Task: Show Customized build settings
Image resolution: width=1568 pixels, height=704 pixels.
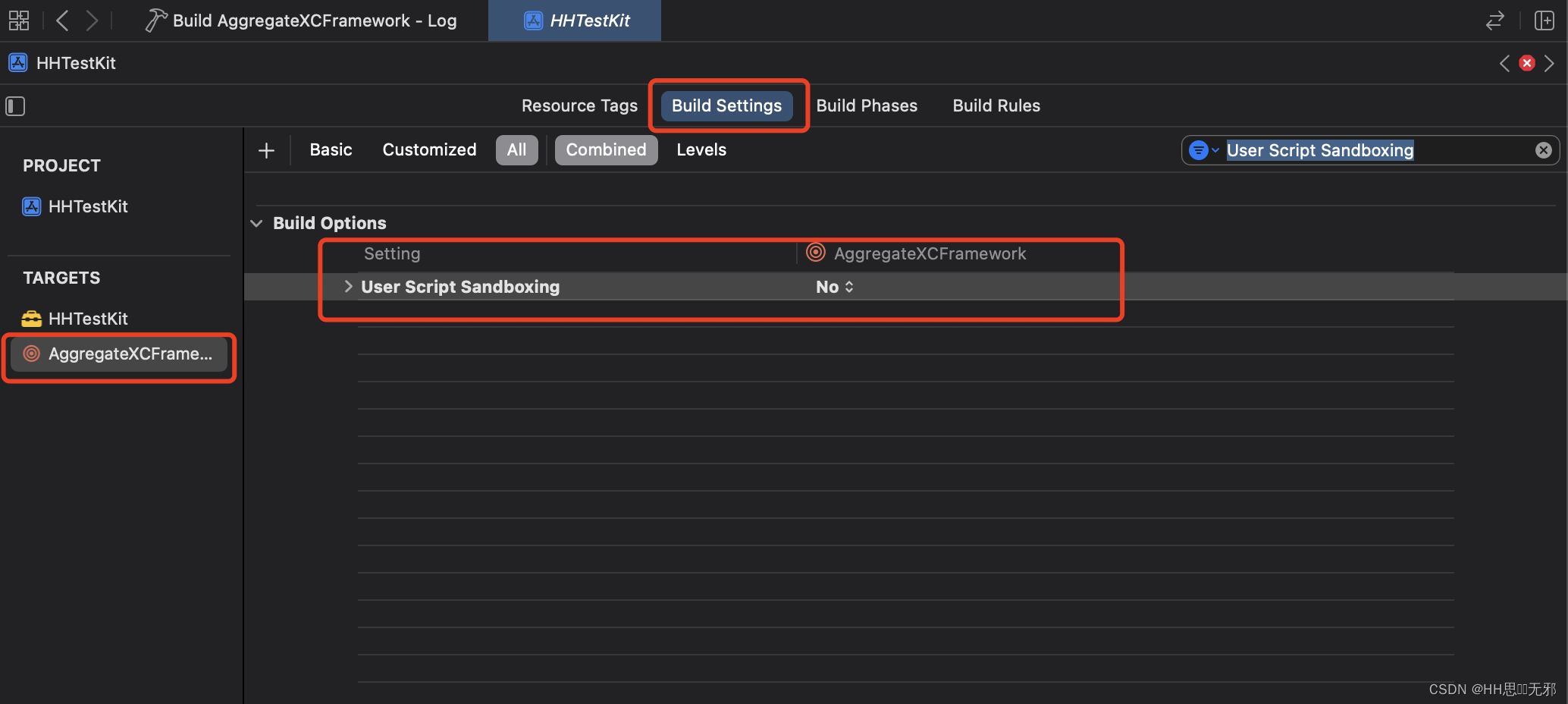Action: click(429, 149)
